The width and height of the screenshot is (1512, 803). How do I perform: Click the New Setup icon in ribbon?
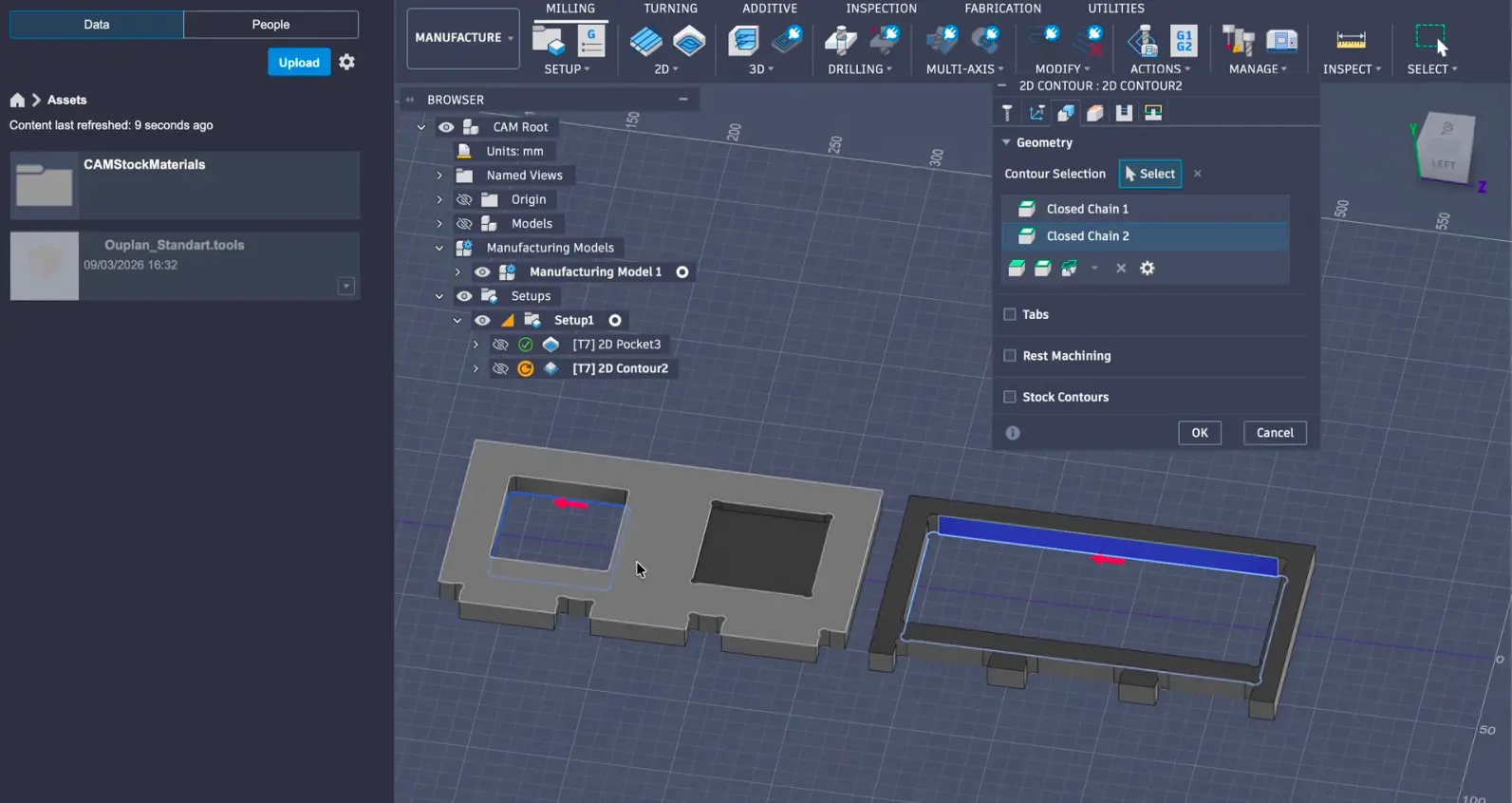[548, 40]
